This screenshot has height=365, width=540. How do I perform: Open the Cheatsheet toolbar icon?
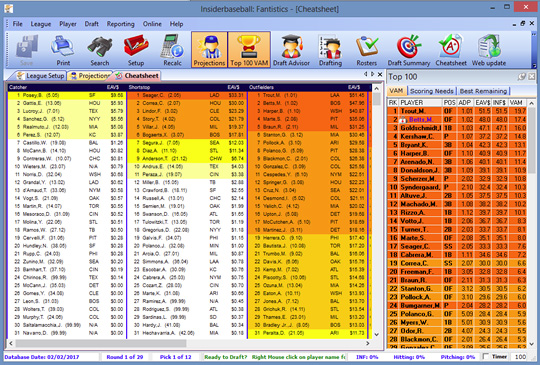pyautogui.click(x=451, y=50)
